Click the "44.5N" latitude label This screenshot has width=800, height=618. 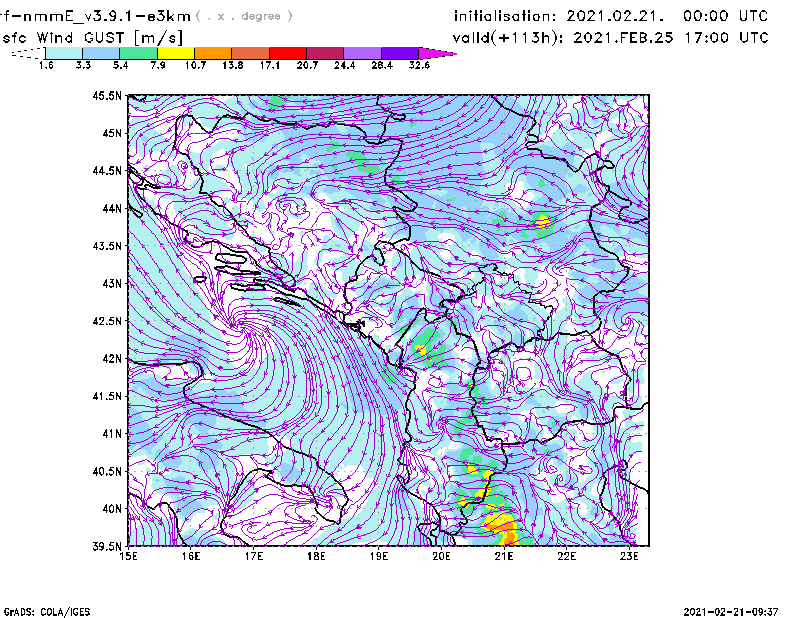(x=107, y=170)
